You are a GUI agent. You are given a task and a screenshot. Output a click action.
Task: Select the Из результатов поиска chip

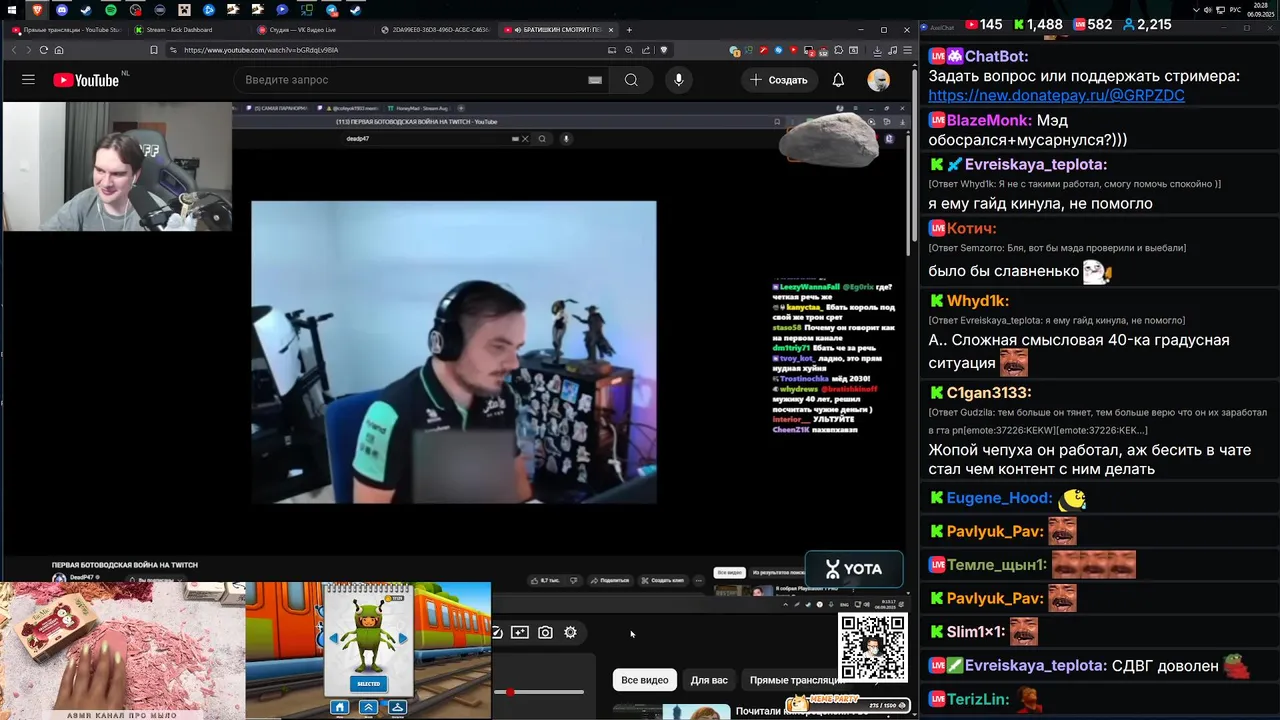777,573
